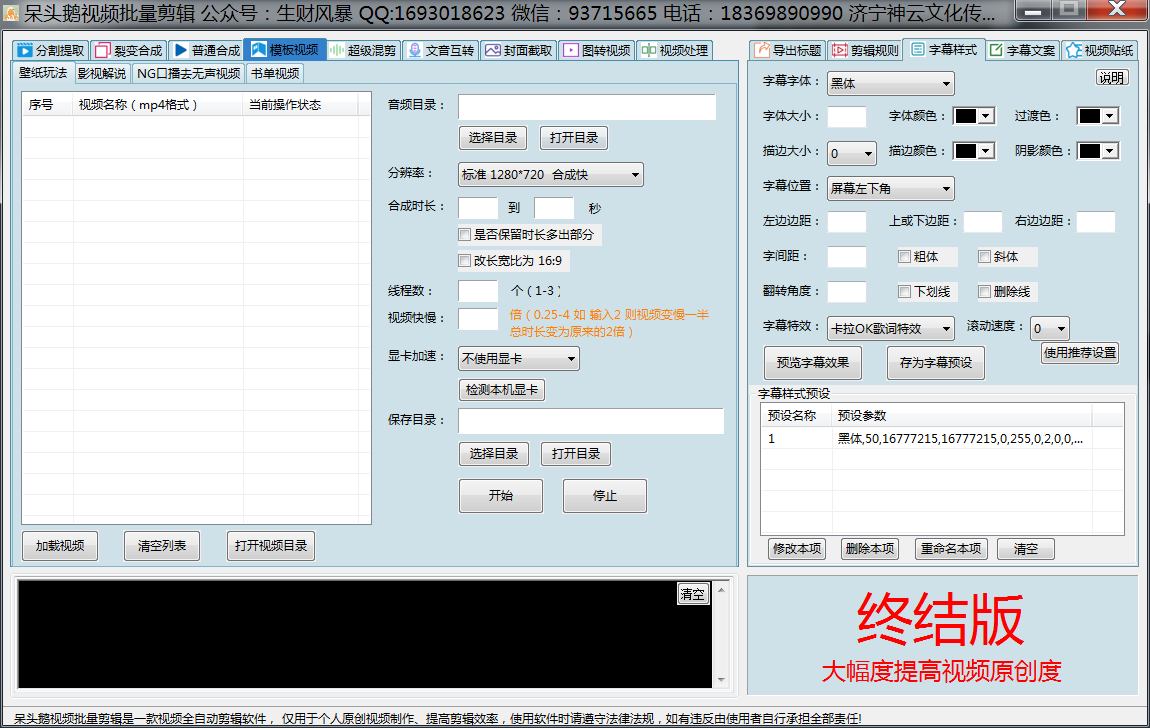Image resolution: width=1150 pixels, height=728 pixels.
Task: Click the 检测本机显卡 button
Action: [x=502, y=390]
